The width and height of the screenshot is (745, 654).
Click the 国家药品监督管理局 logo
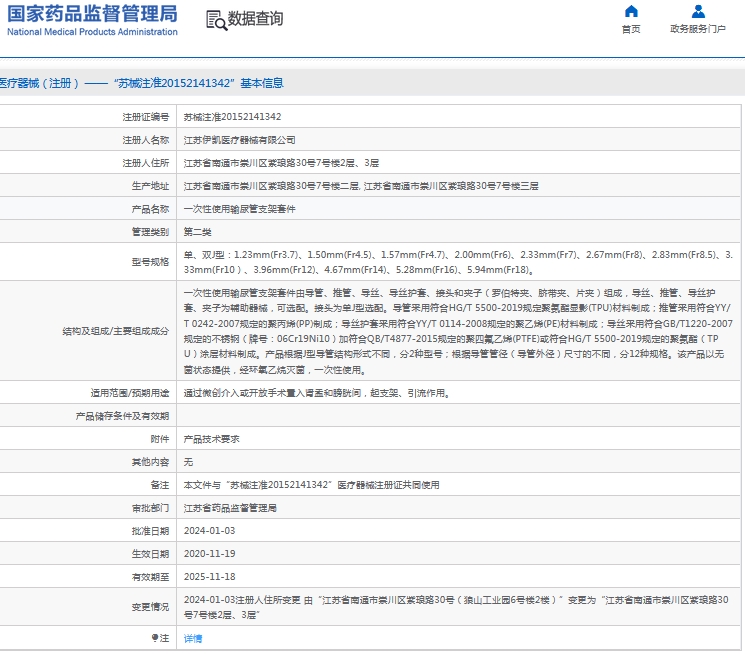tap(92, 20)
